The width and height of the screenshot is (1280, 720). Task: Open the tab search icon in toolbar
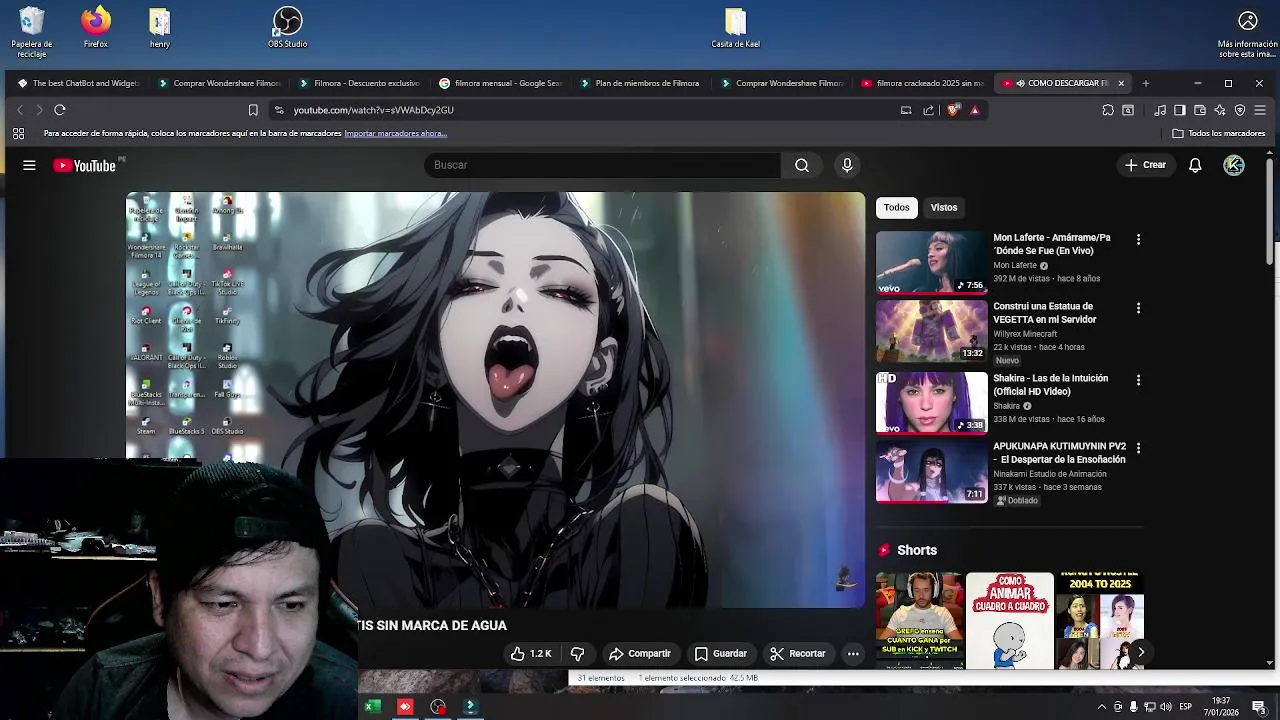point(1128,110)
